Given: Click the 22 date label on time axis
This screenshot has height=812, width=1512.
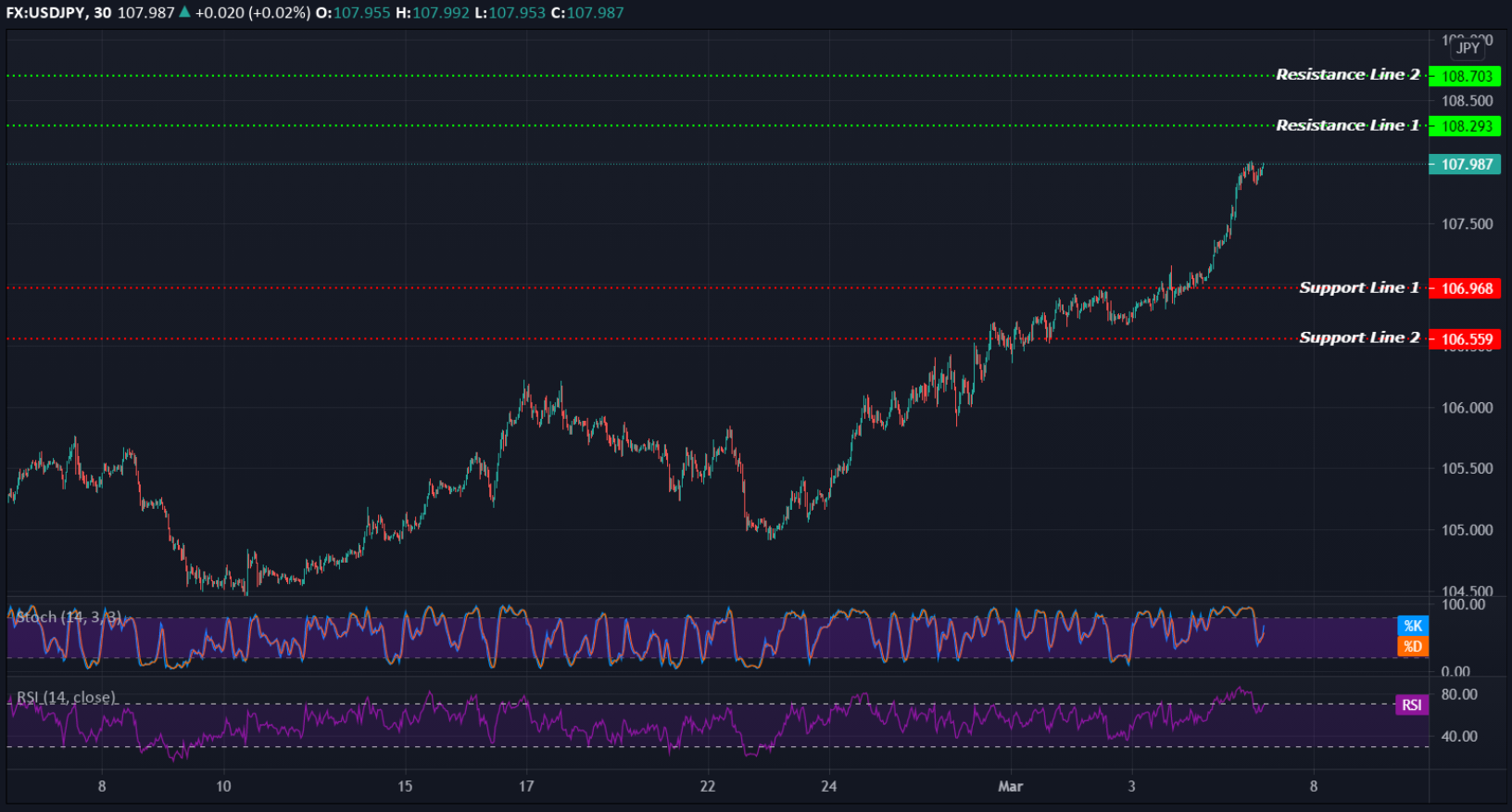Looking at the screenshot, I should [x=708, y=786].
